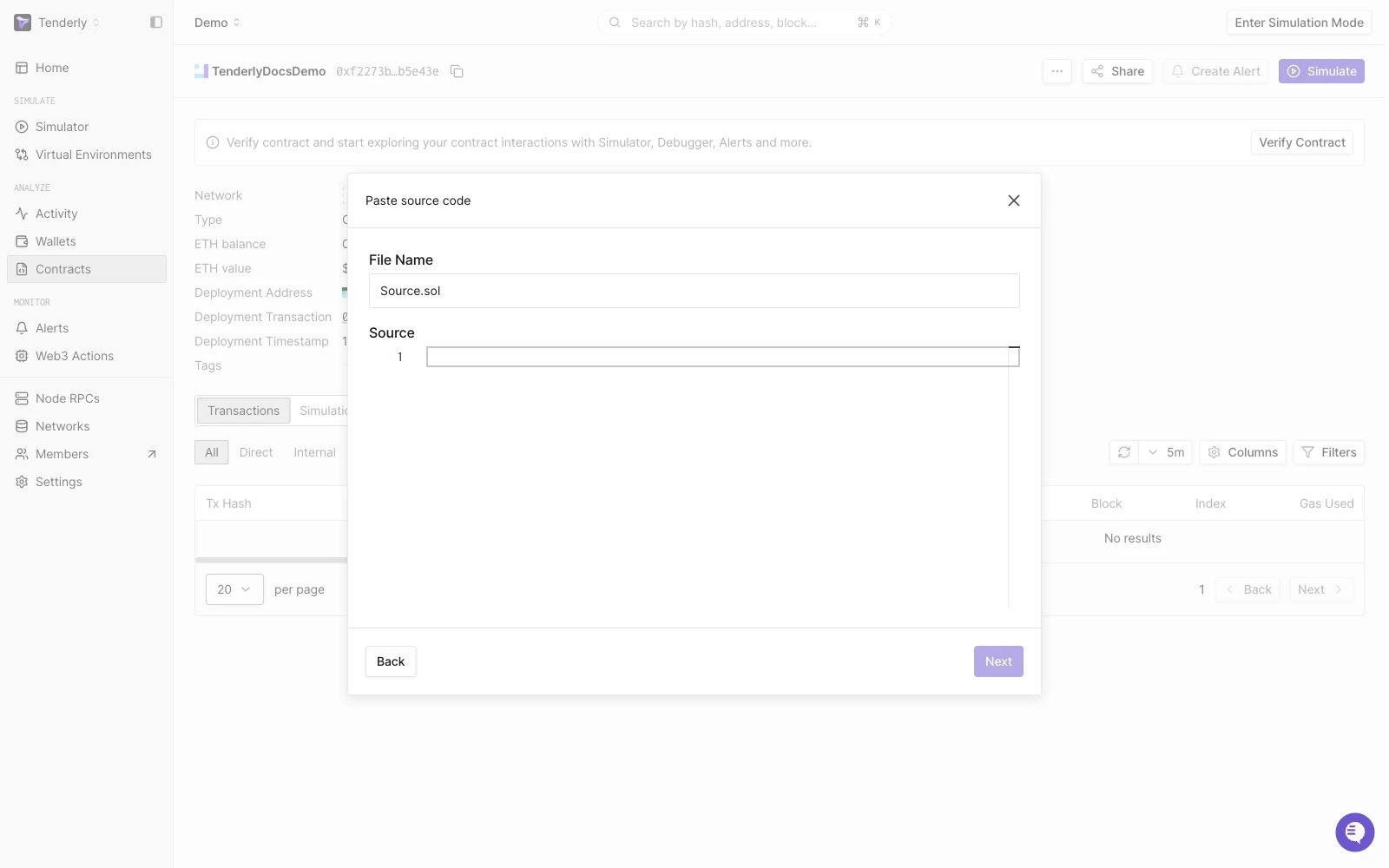Open the chat support bubble
The image size is (1389, 868).
click(1354, 832)
